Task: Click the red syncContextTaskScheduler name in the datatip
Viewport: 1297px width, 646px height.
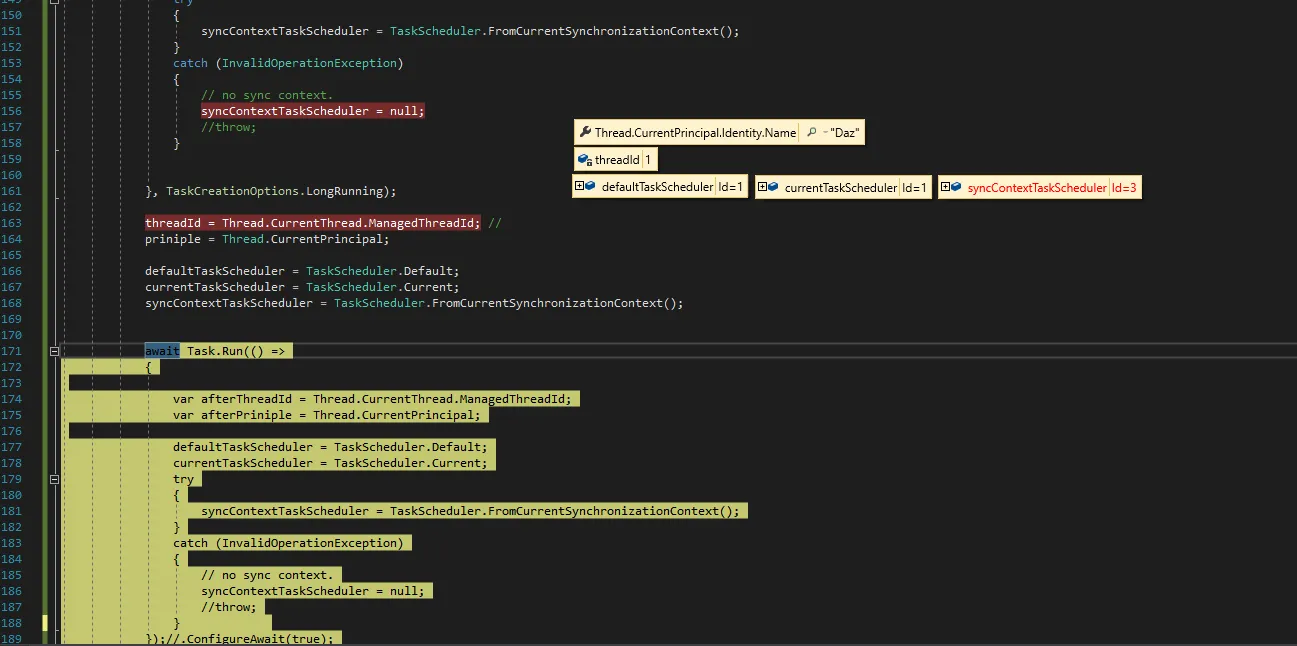Action: 1037,187
